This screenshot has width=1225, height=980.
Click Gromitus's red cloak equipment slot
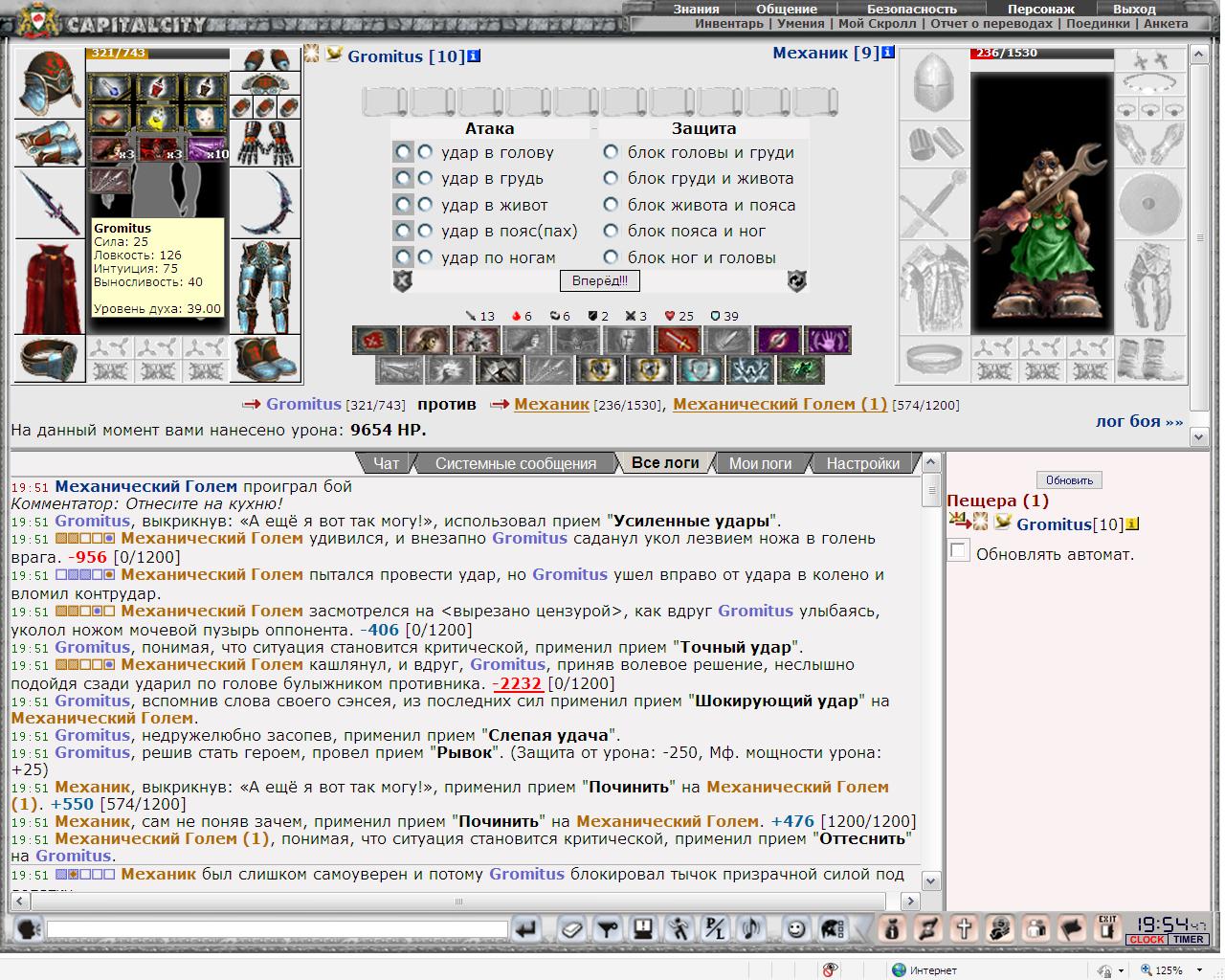(x=50, y=287)
